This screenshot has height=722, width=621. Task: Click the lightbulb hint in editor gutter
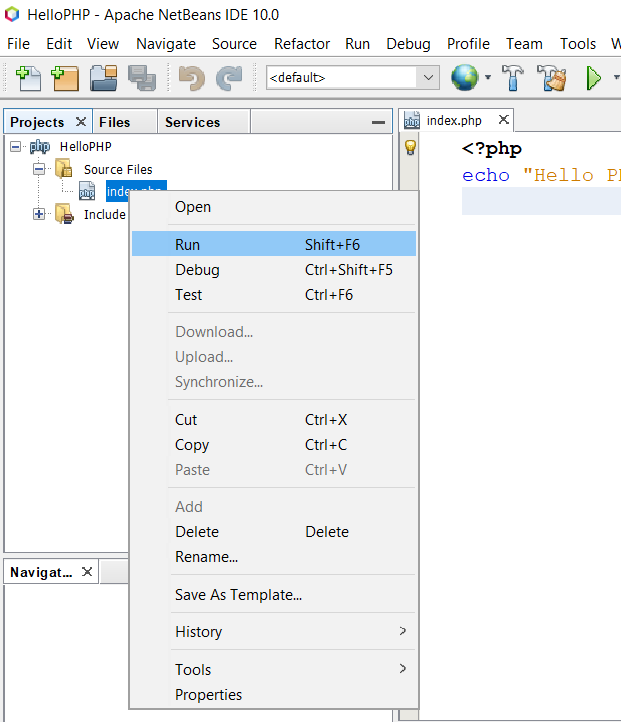pyautogui.click(x=410, y=147)
